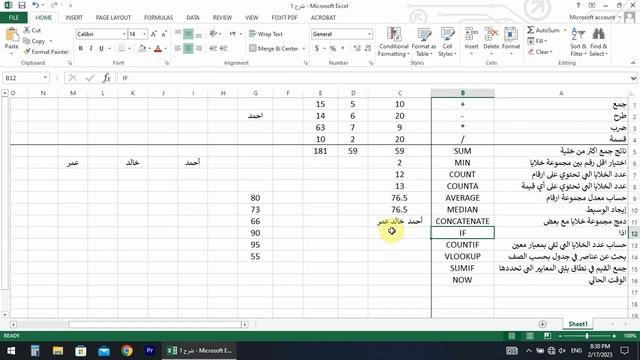The image size is (640, 360).
Task: Cut the selected cell
Action: pyautogui.click(x=32, y=30)
